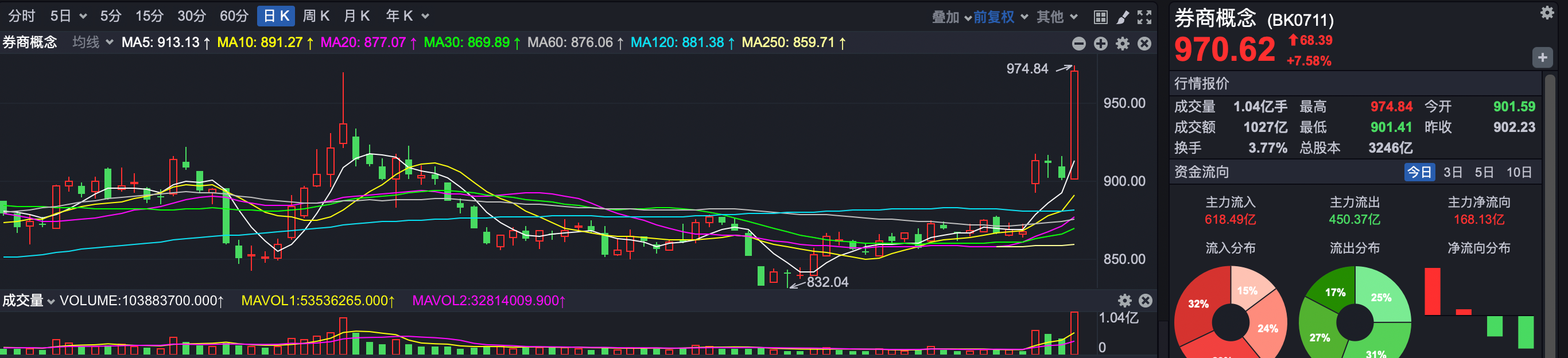Click the 最低 value 901.41
This screenshot has height=358, width=1568.
point(1391,127)
